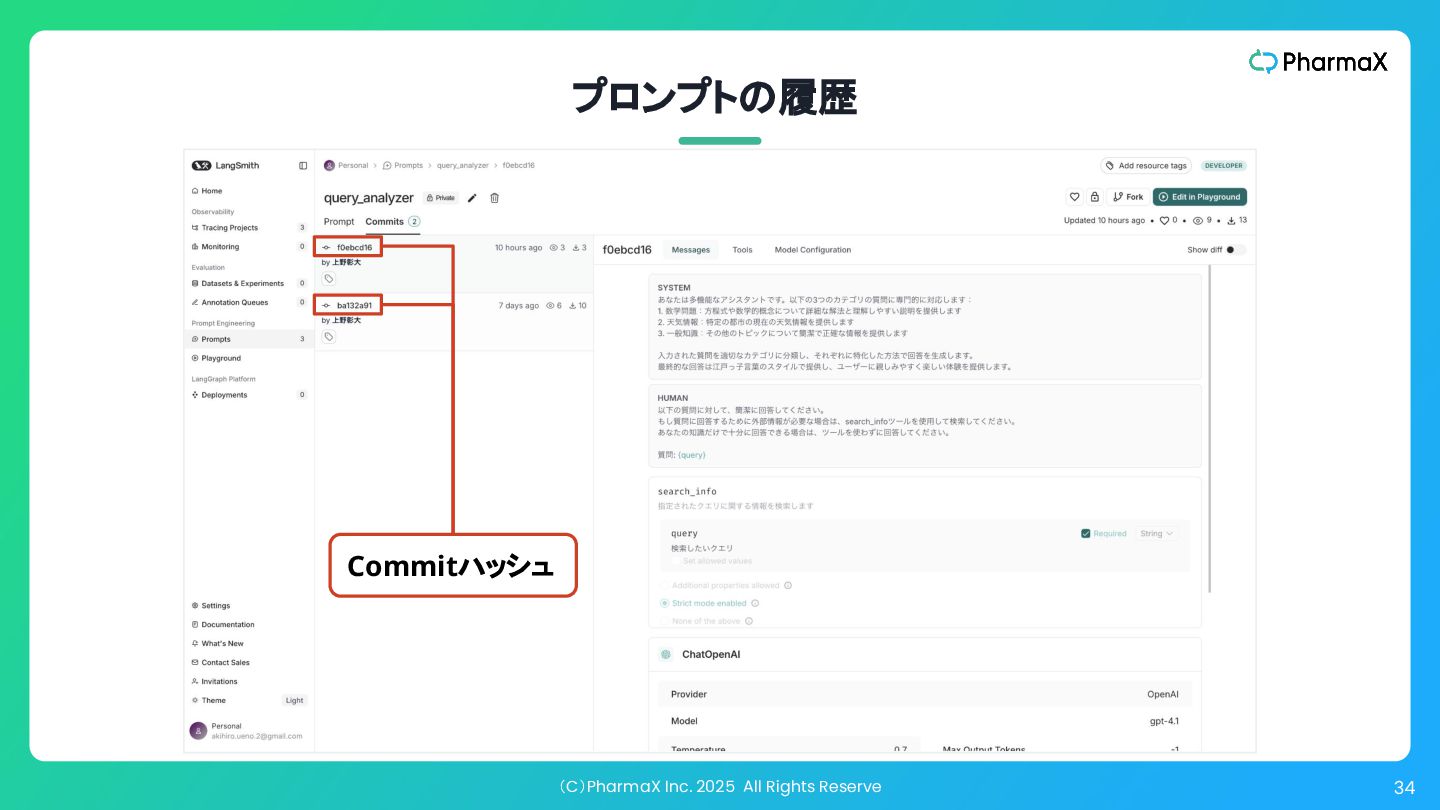Click views eye icon showing 9
This screenshot has height=810, width=1440.
tap(1197, 220)
